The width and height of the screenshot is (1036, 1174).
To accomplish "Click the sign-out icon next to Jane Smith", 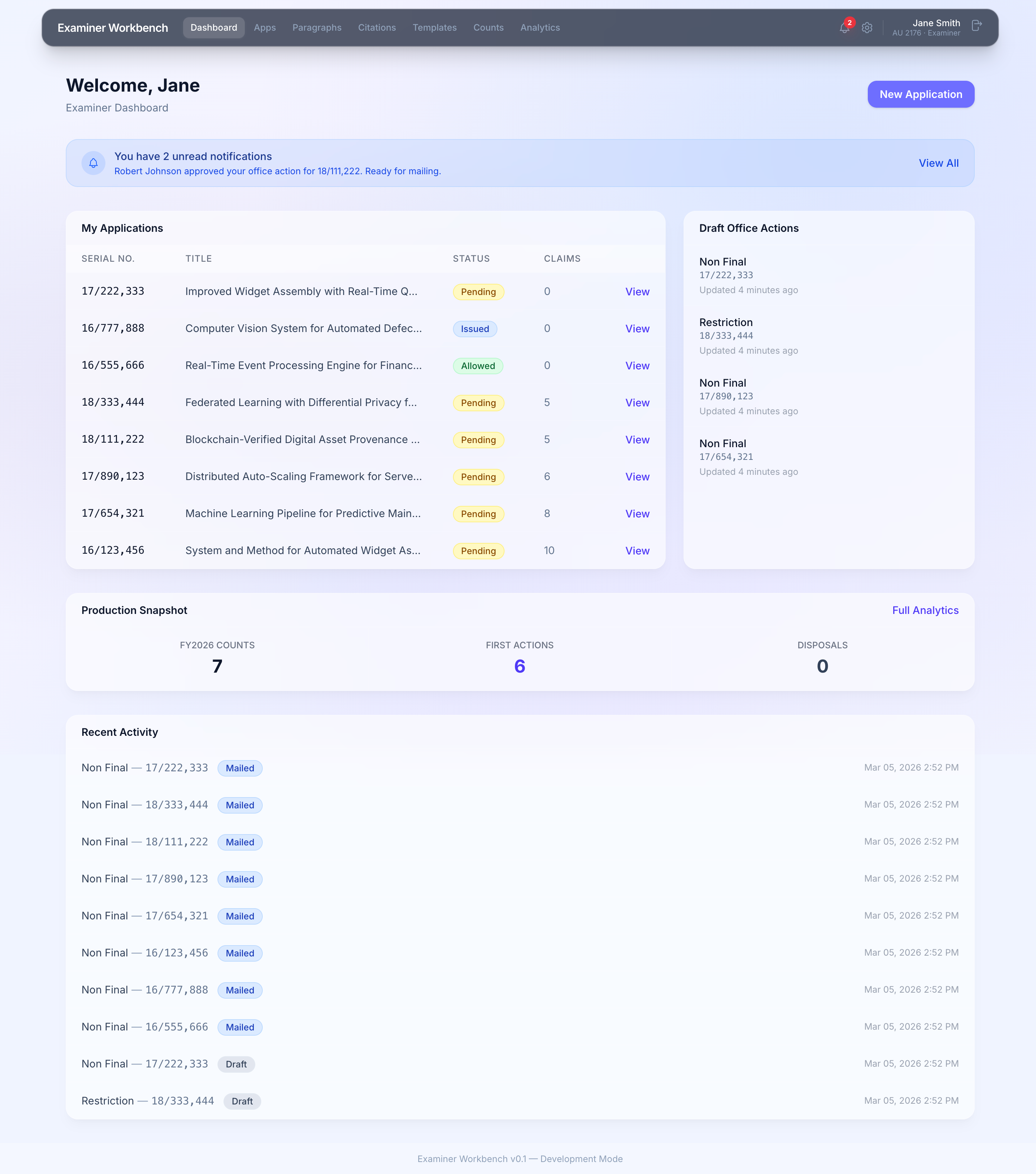I will (976, 26).
